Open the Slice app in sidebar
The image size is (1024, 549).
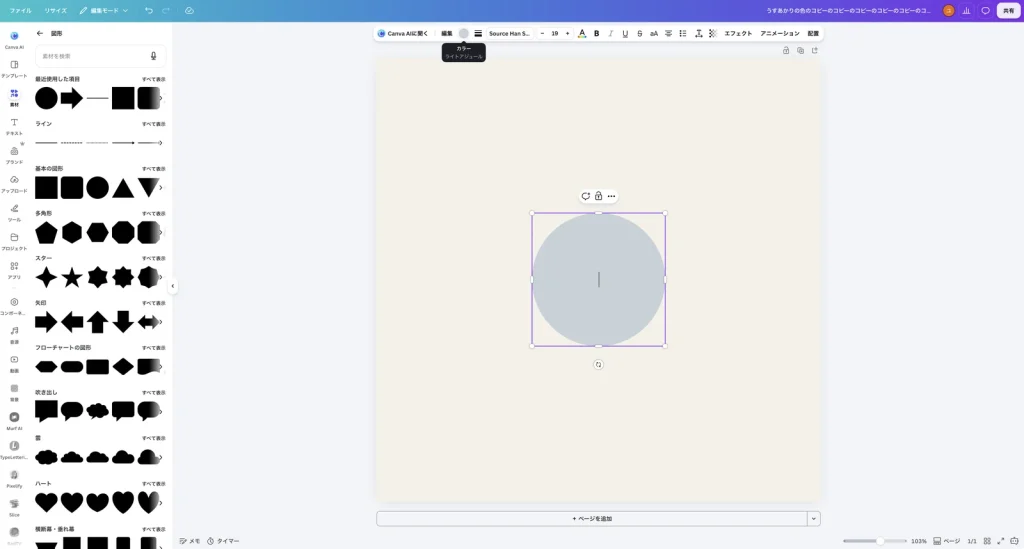point(14,507)
